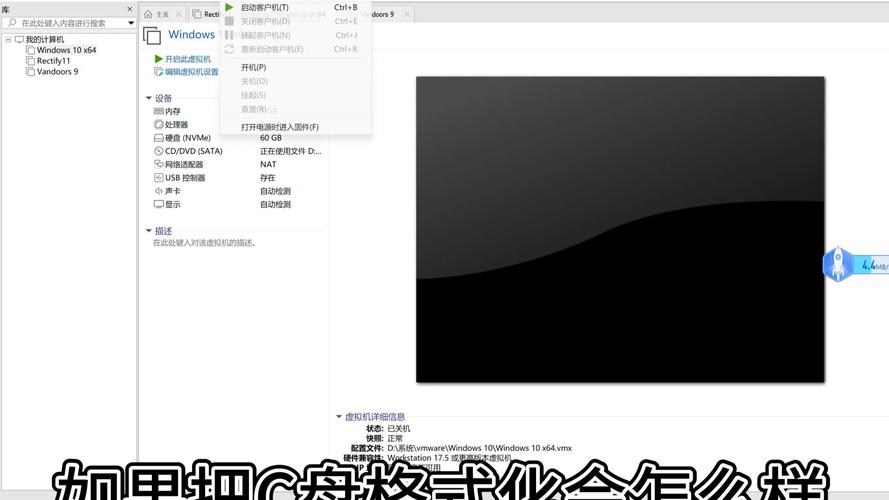Open 编辑虚拟机设置 link
The width and height of the screenshot is (889, 500).
[191, 72]
